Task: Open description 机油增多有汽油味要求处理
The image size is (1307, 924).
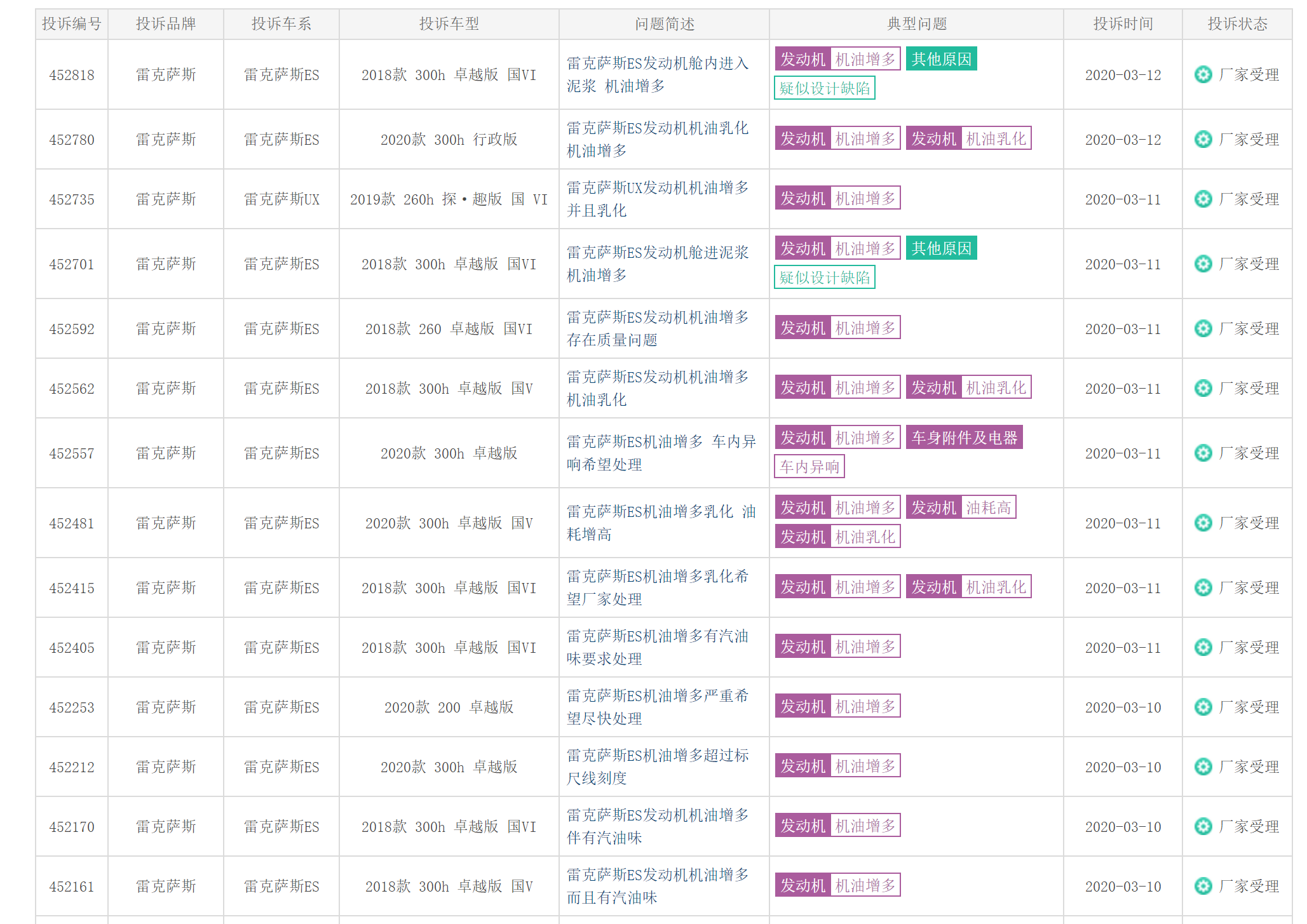Action: pos(658,647)
